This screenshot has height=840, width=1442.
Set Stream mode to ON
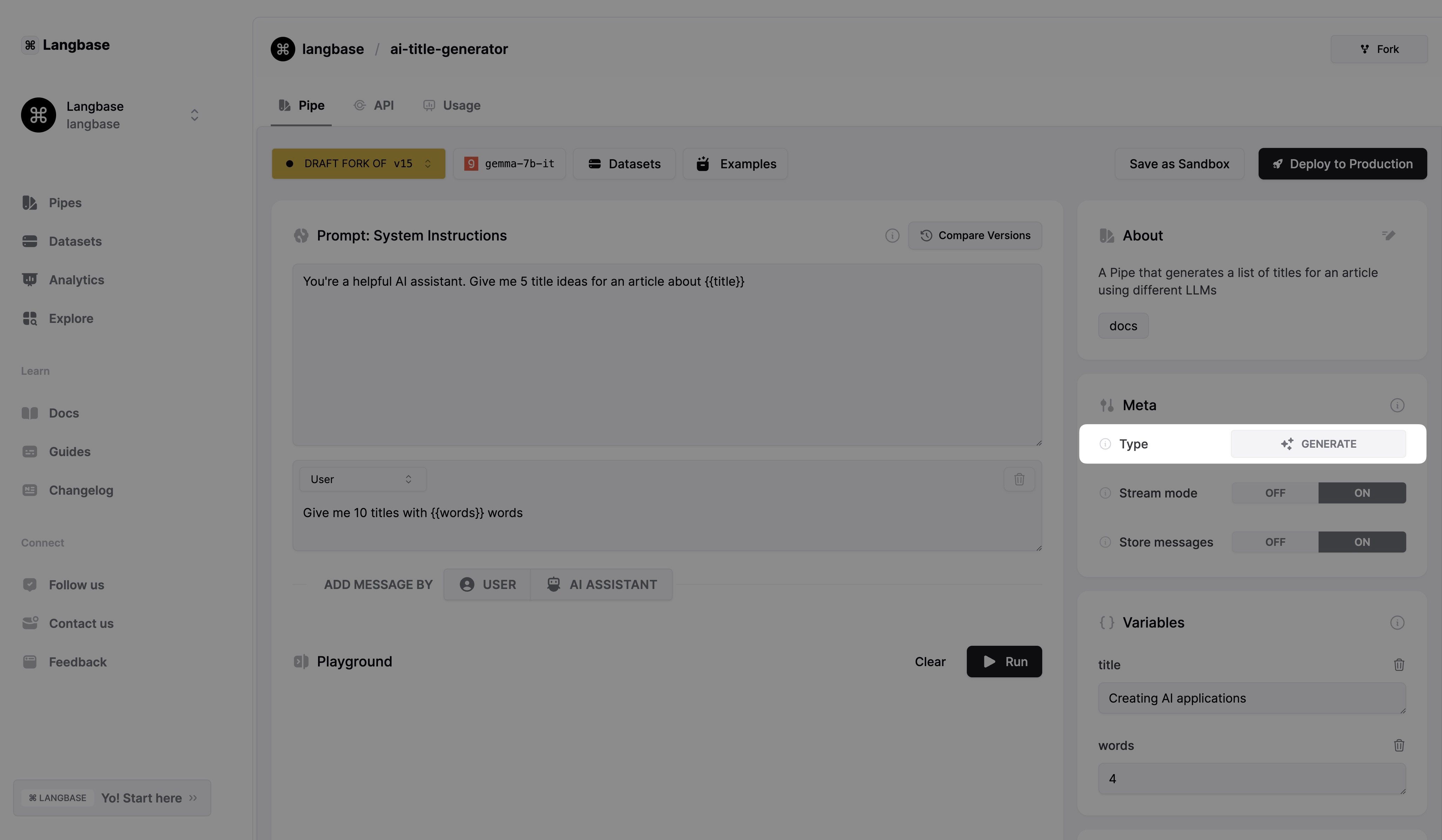pyautogui.click(x=1361, y=493)
